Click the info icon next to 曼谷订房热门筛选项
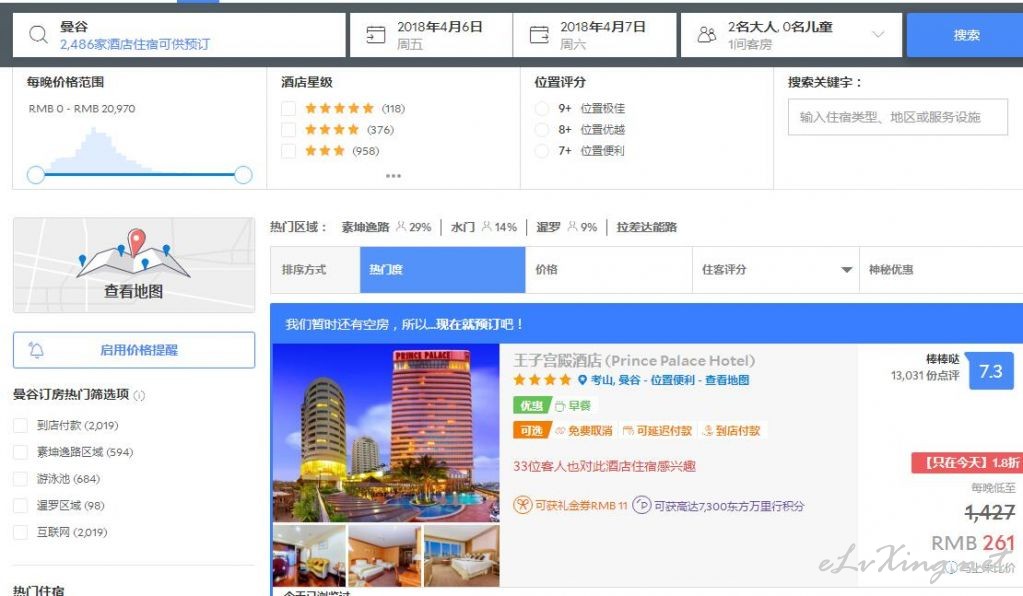Screen dimensions: 1023x596 (139, 395)
